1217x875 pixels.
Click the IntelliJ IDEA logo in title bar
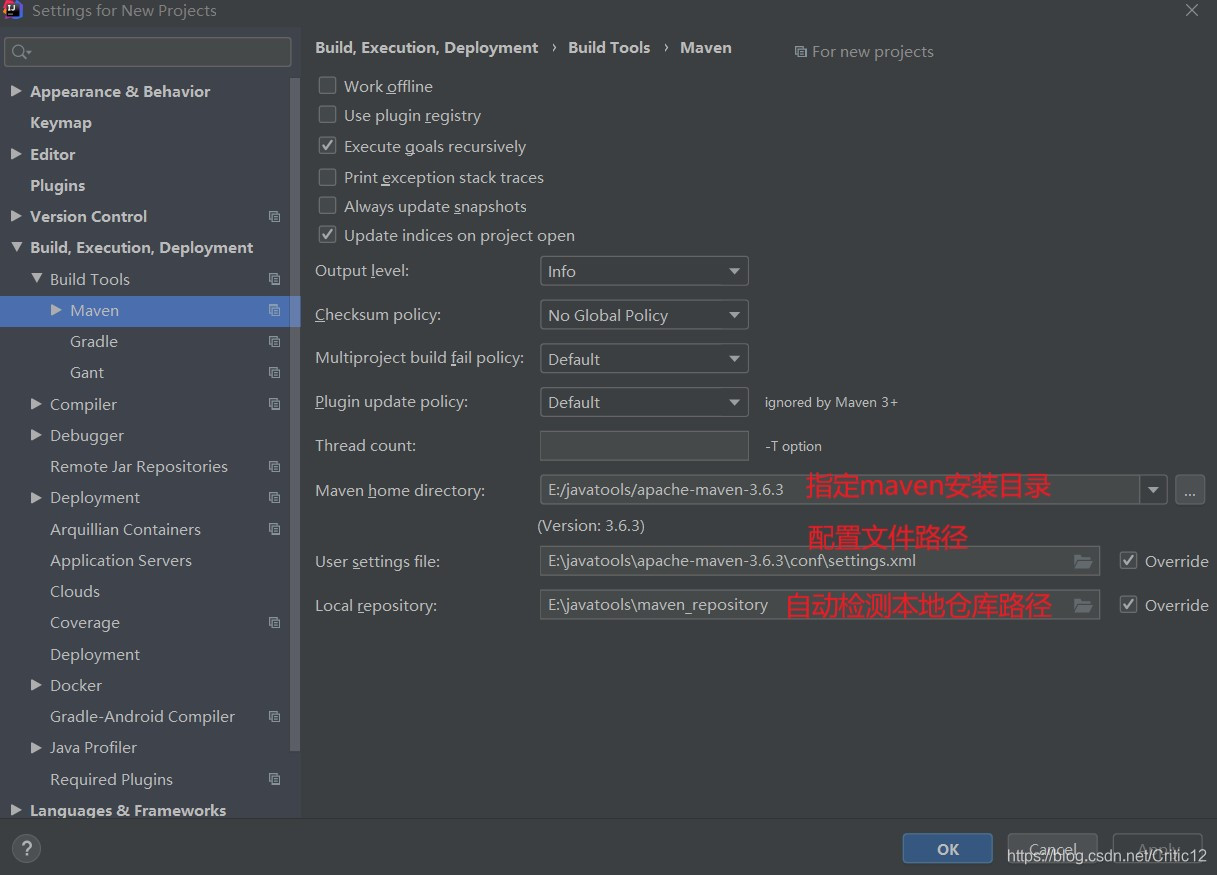point(13,11)
